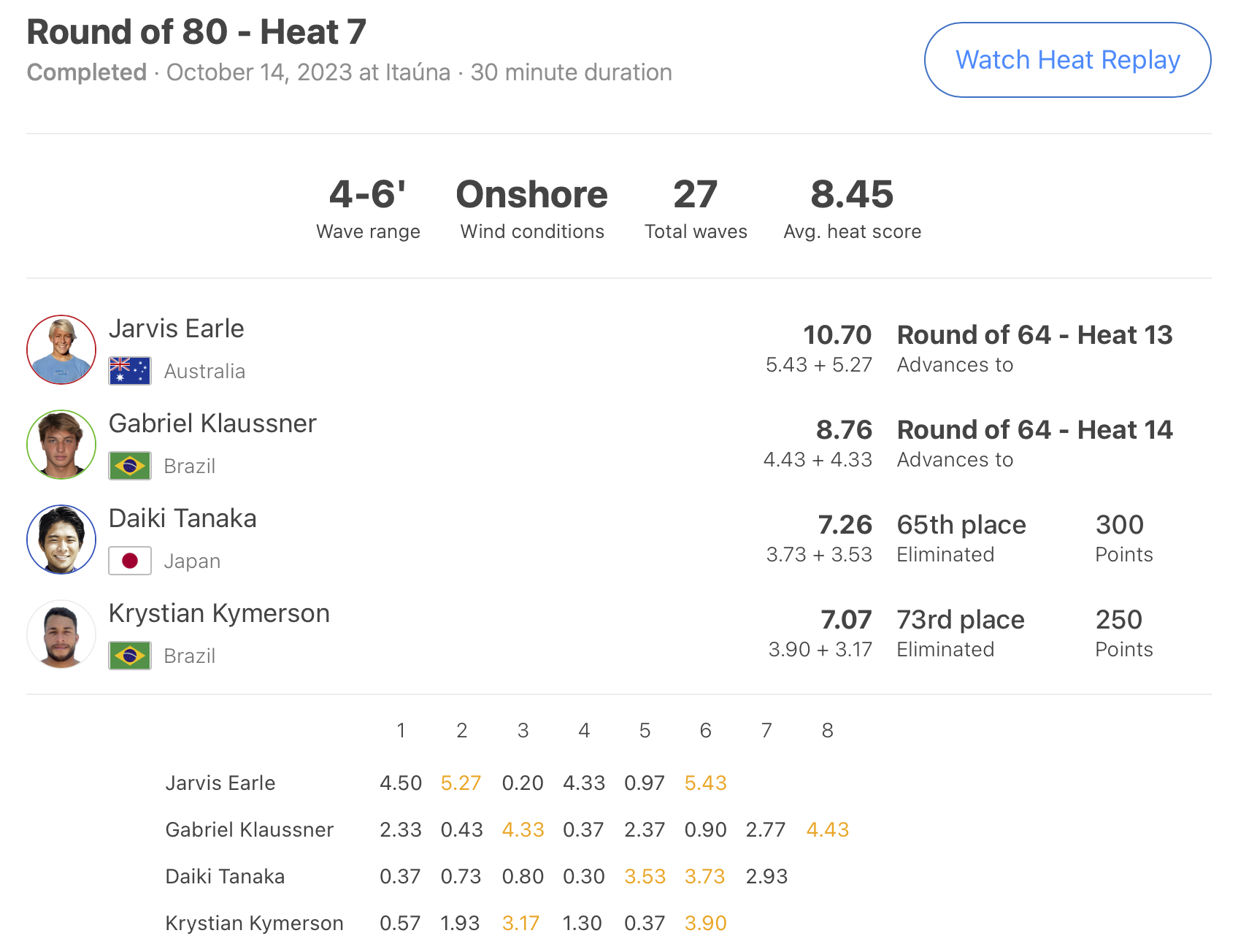Open Jarvis Earle's profile photo
Image resolution: width=1238 pixels, height=952 pixels.
61,350
